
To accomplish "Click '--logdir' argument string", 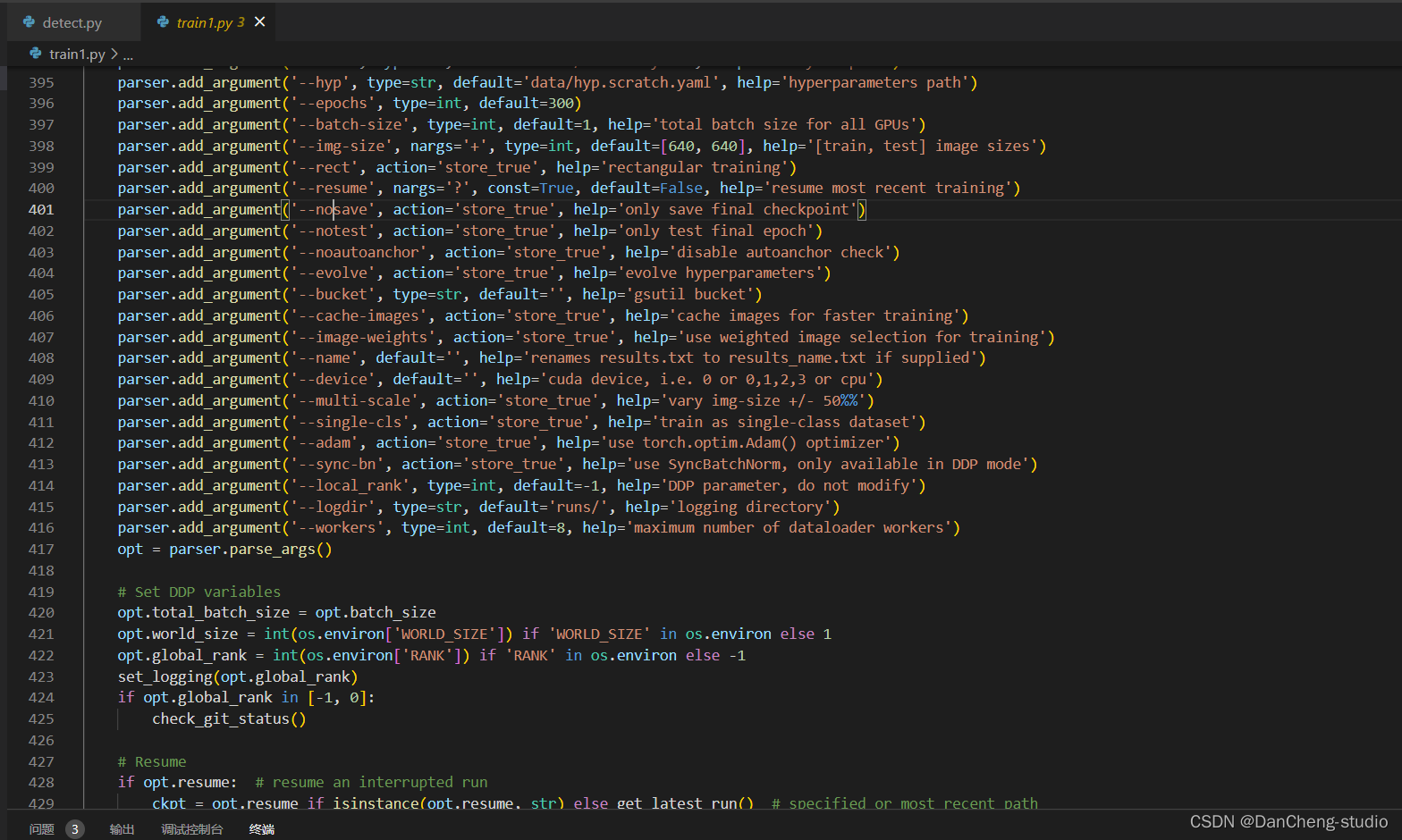I will [333, 508].
